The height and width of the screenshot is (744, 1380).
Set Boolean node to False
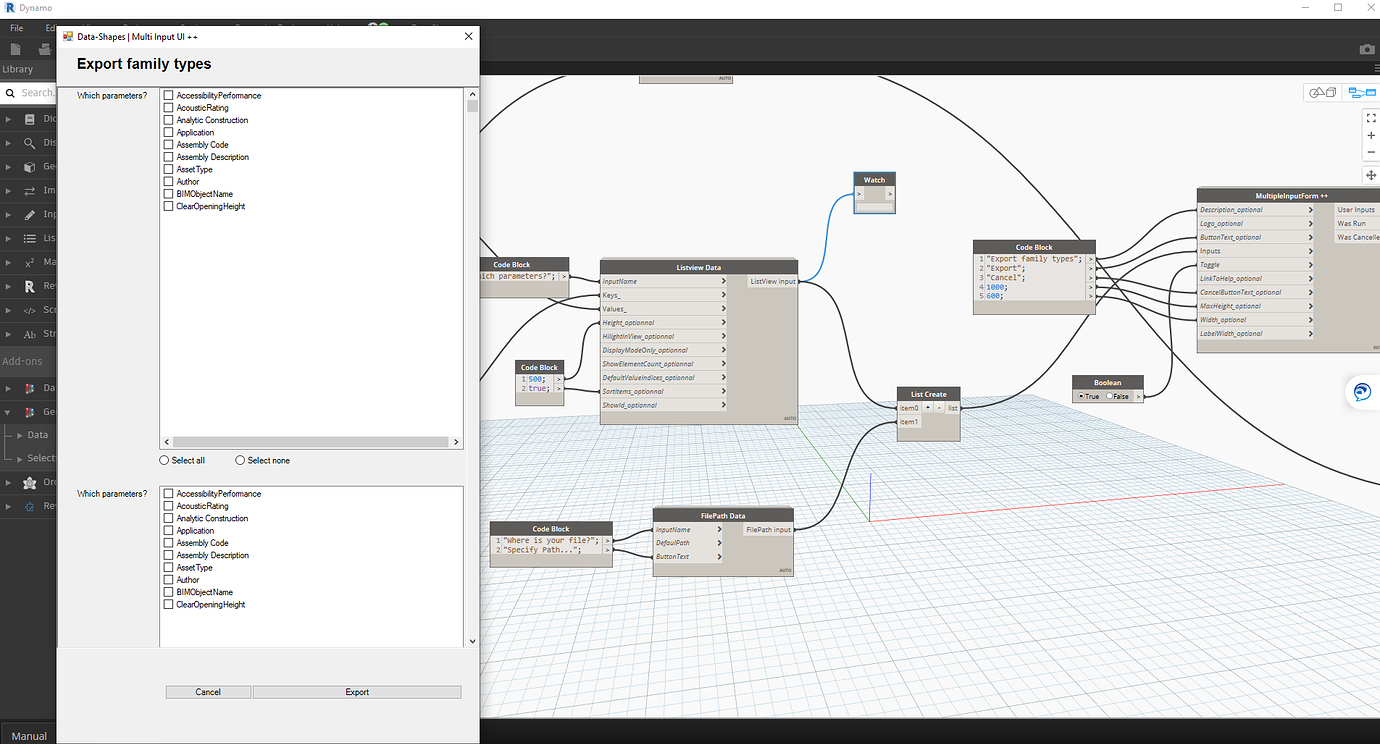tap(1110, 396)
